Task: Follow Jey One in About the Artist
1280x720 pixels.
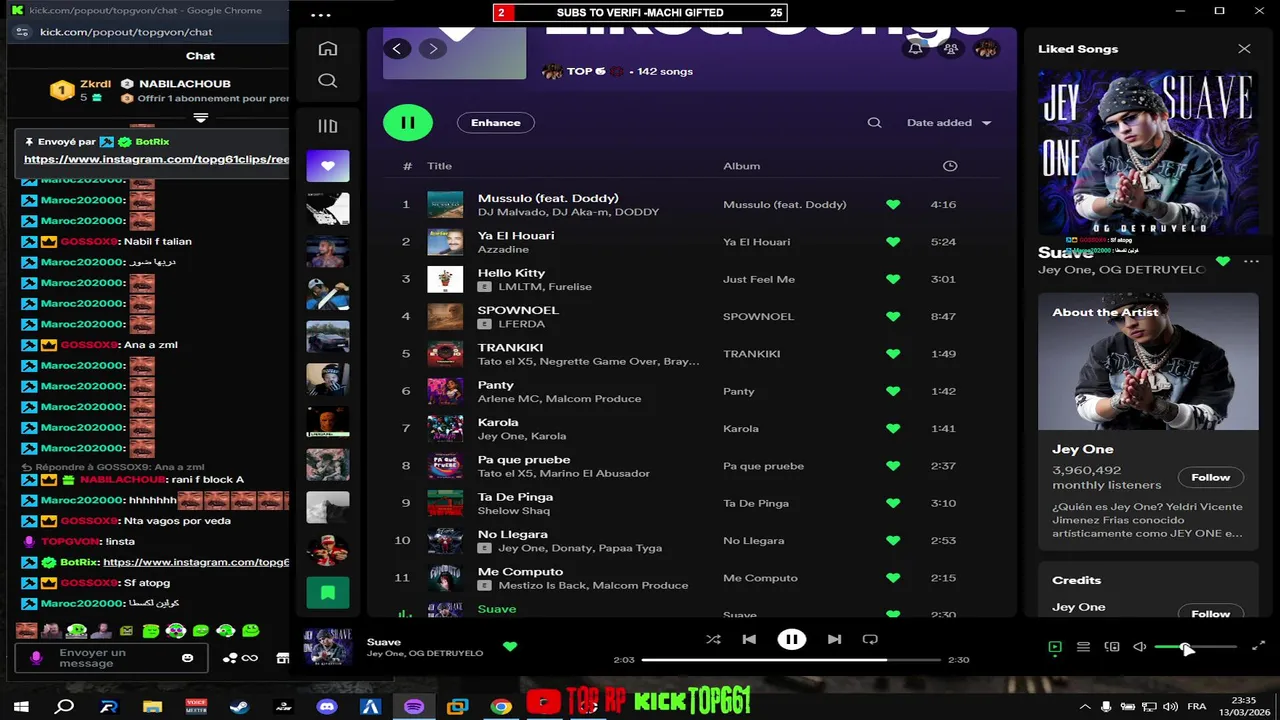Action: point(1210,477)
